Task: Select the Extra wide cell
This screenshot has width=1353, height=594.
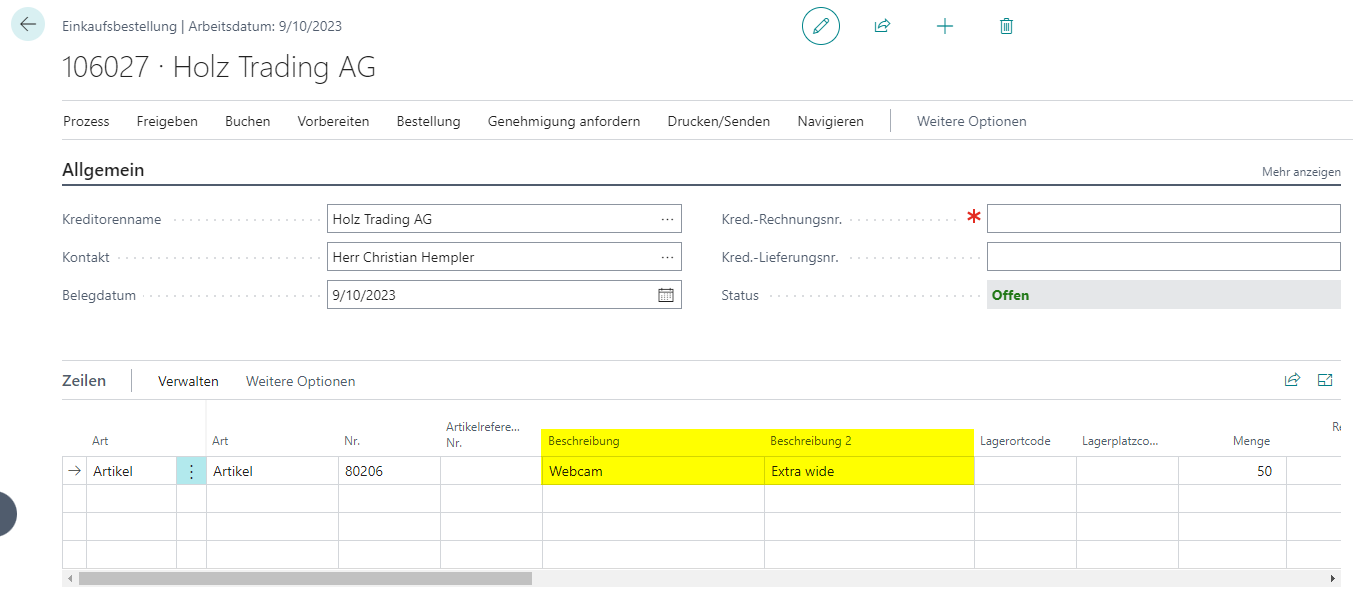Action: click(x=869, y=471)
